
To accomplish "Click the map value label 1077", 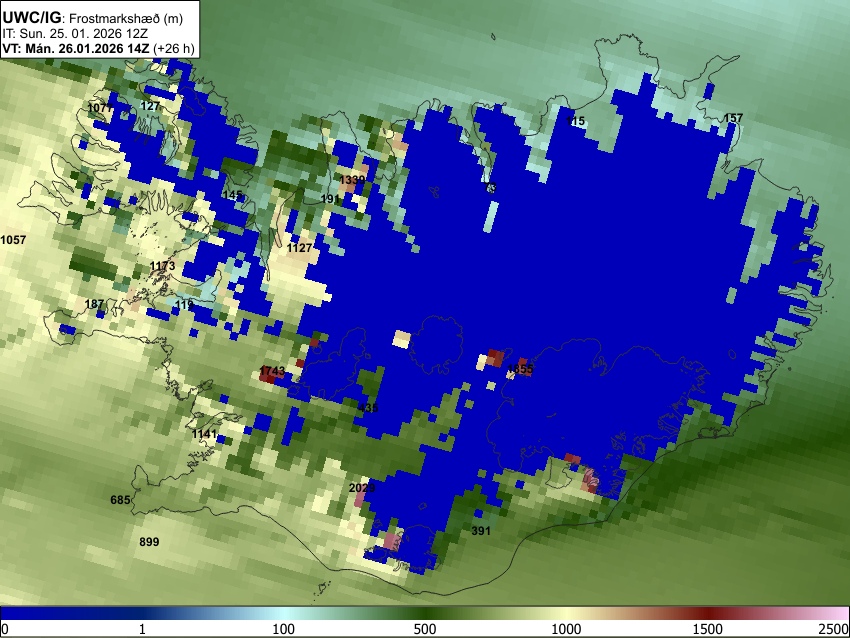I will [x=100, y=108].
